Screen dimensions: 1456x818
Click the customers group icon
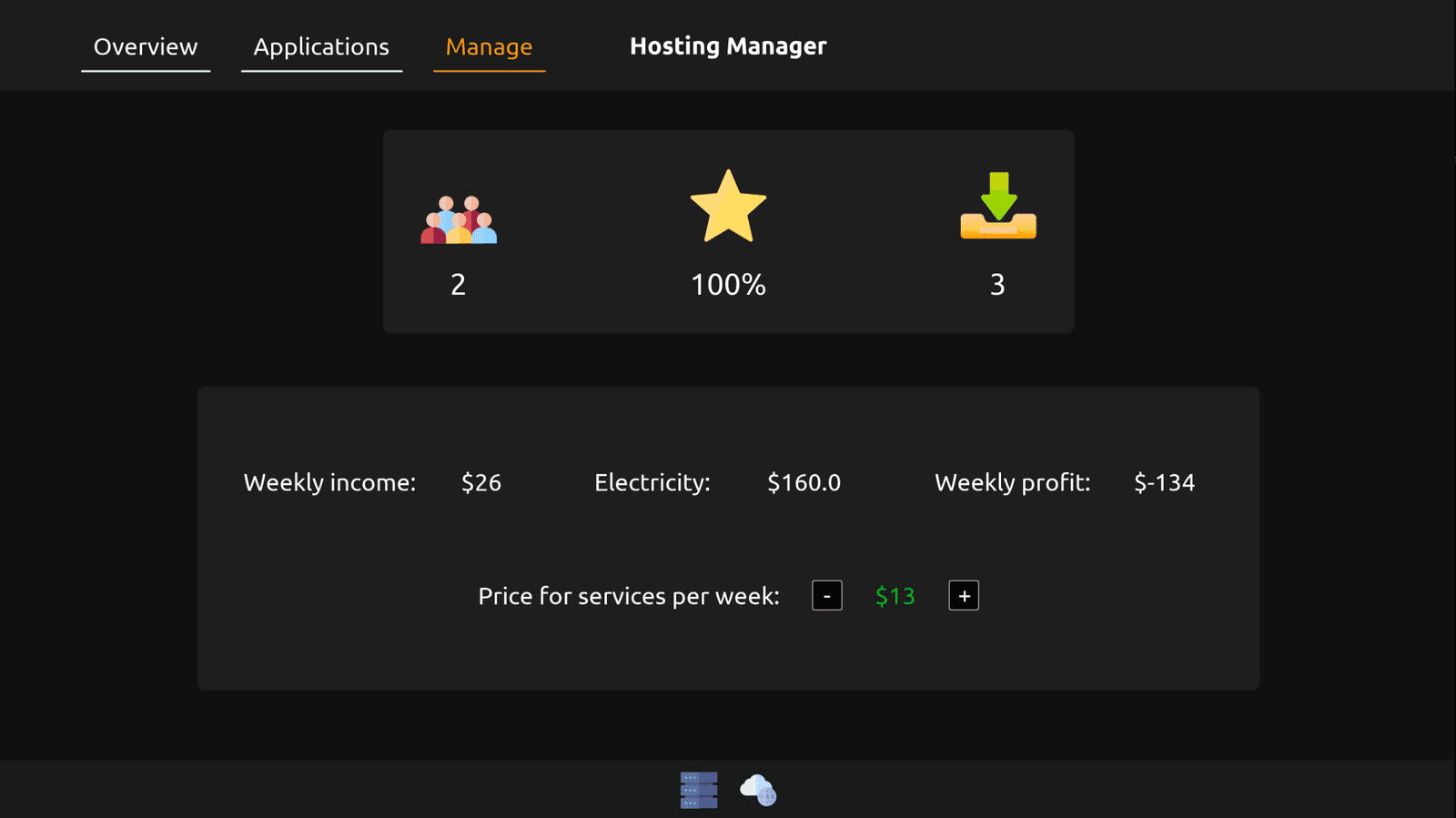click(459, 219)
